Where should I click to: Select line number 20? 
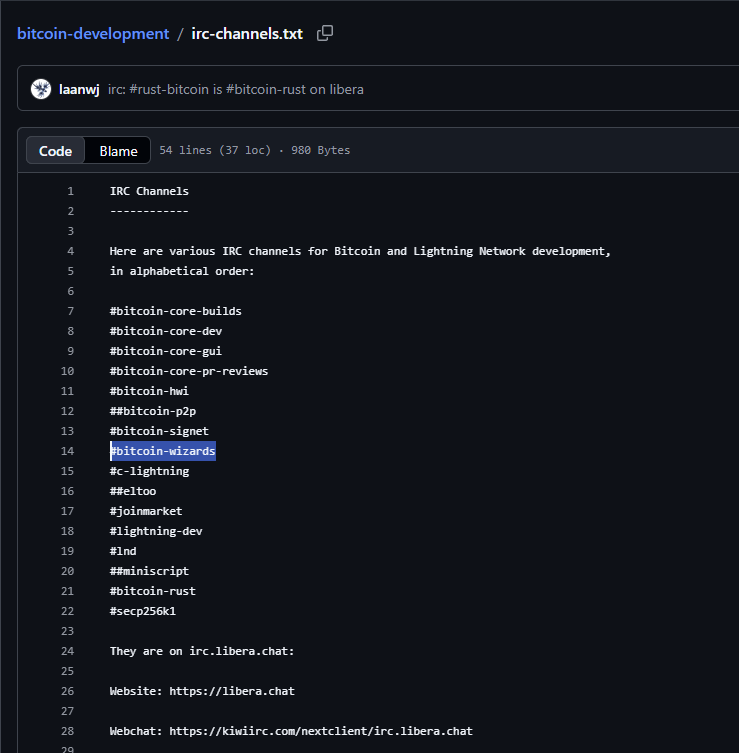67,571
